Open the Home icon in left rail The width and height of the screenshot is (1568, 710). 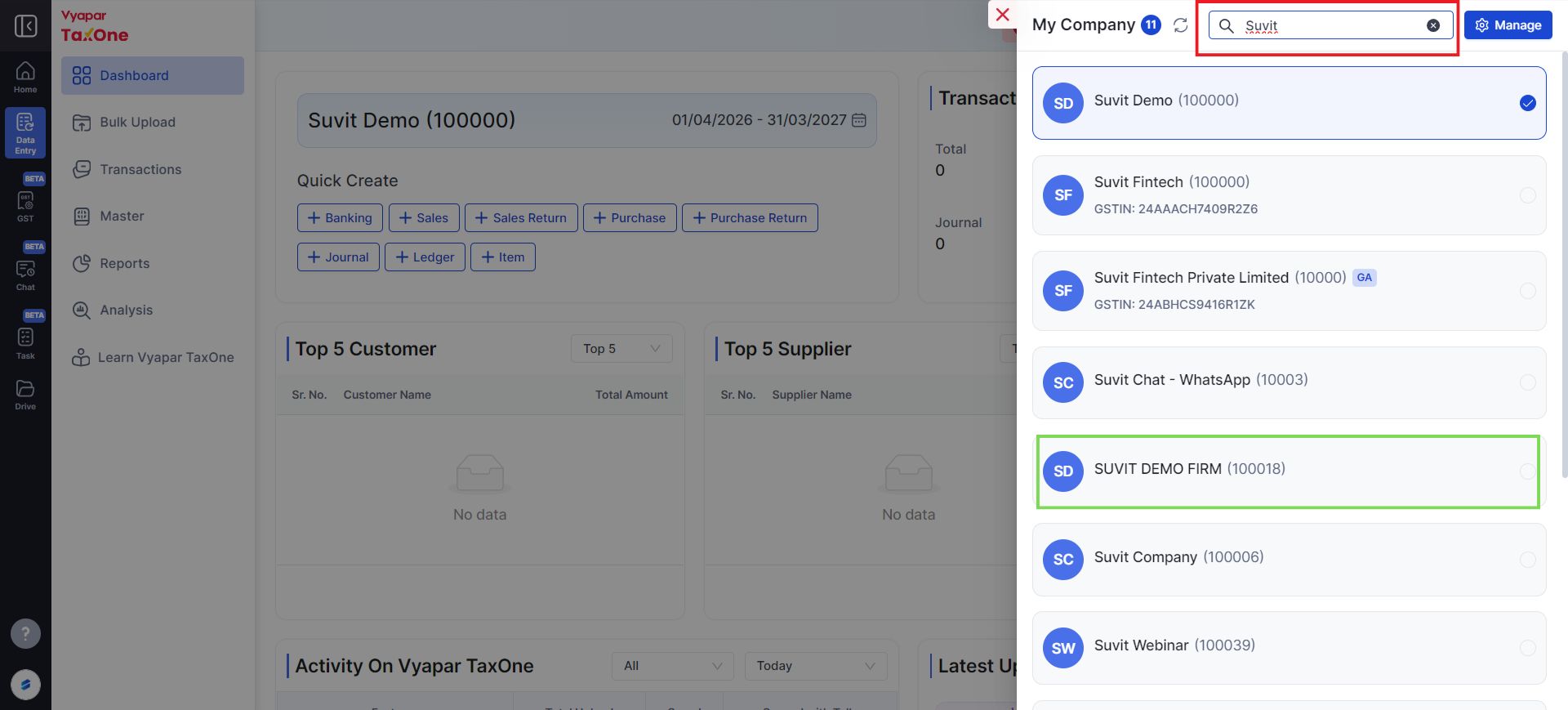pyautogui.click(x=25, y=78)
